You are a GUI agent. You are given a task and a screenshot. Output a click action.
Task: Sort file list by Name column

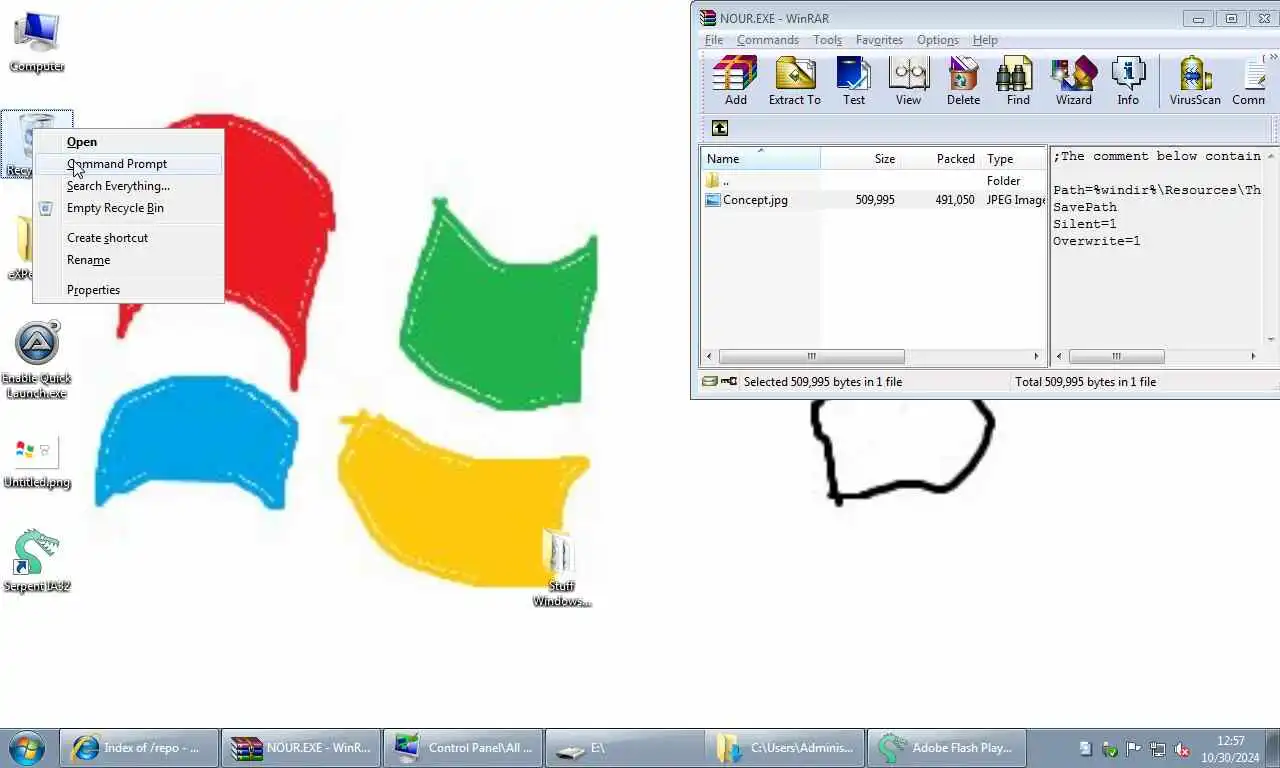760,158
